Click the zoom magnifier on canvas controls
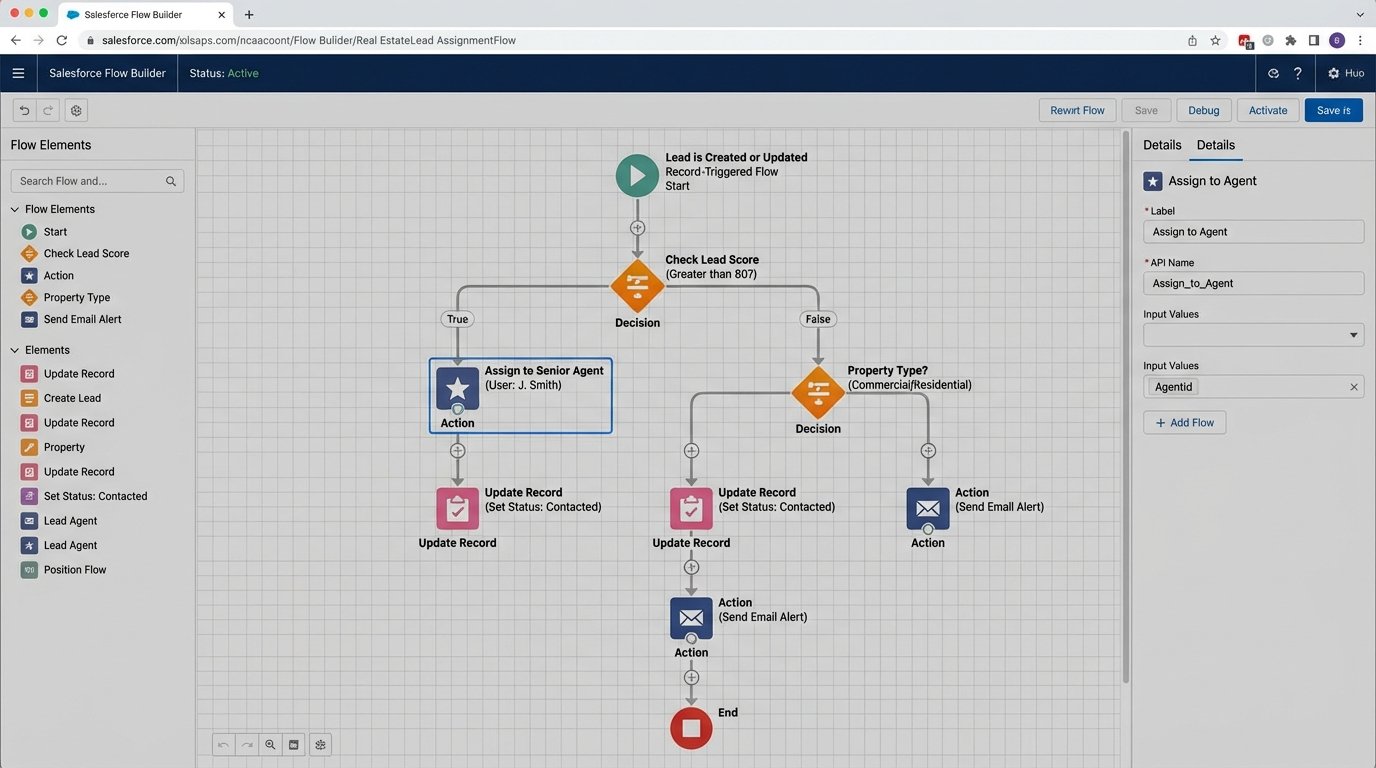 coord(270,744)
